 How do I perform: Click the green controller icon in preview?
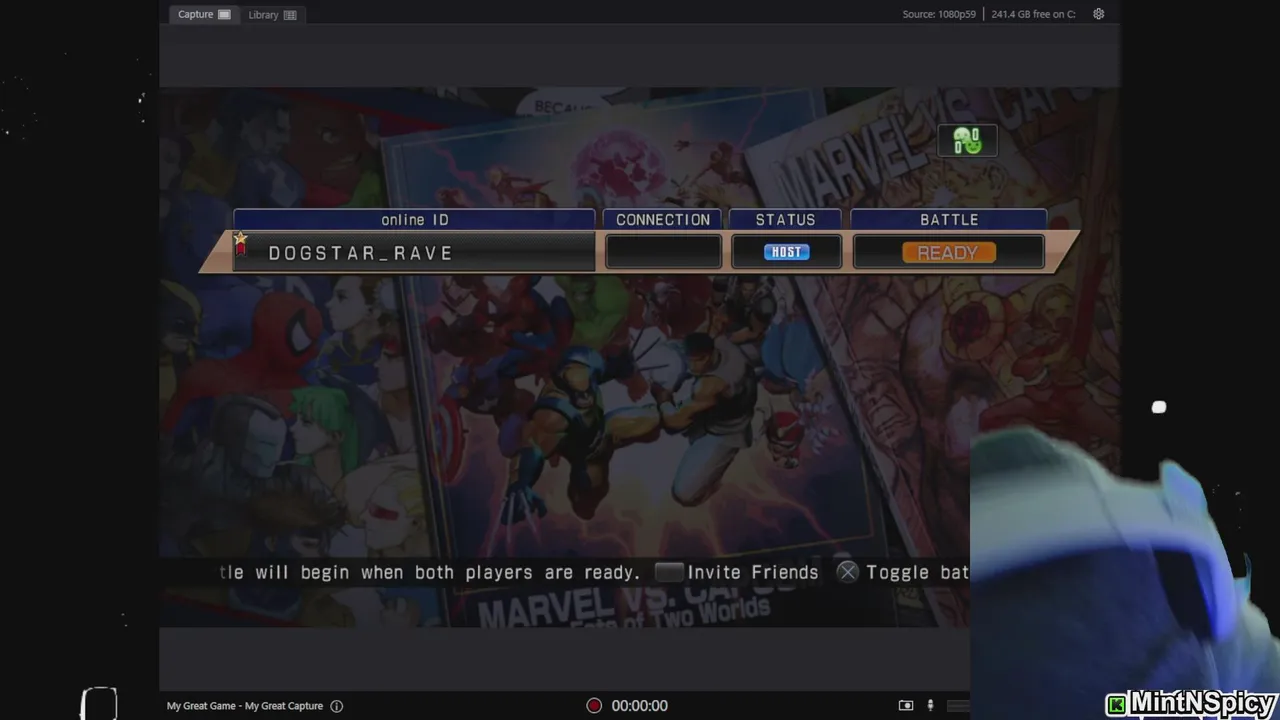click(x=967, y=141)
